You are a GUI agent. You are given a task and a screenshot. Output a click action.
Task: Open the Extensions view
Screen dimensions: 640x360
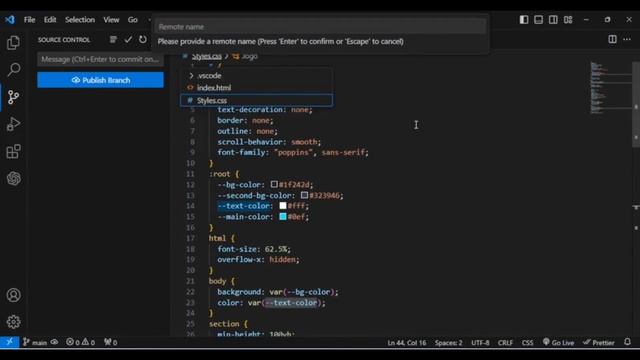13,151
